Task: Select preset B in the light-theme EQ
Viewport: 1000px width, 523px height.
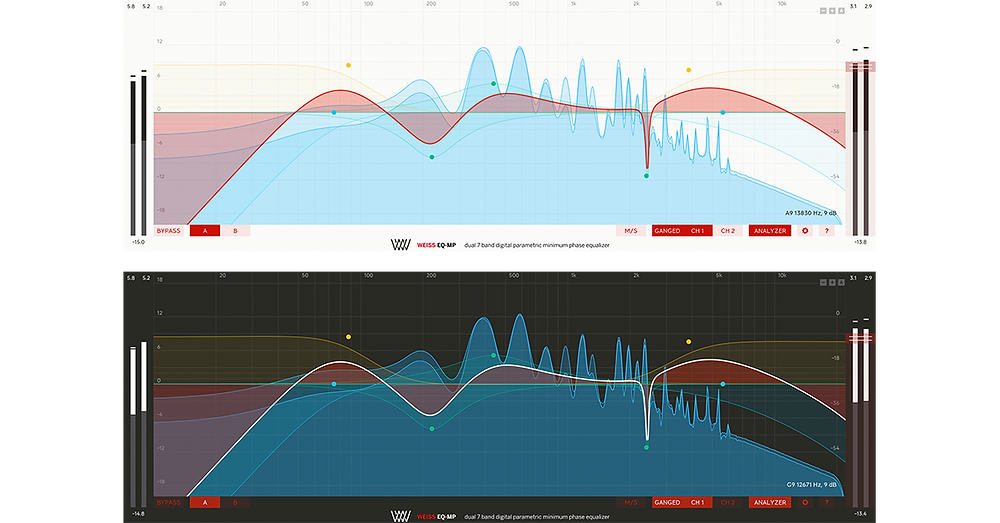Action: [235, 231]
